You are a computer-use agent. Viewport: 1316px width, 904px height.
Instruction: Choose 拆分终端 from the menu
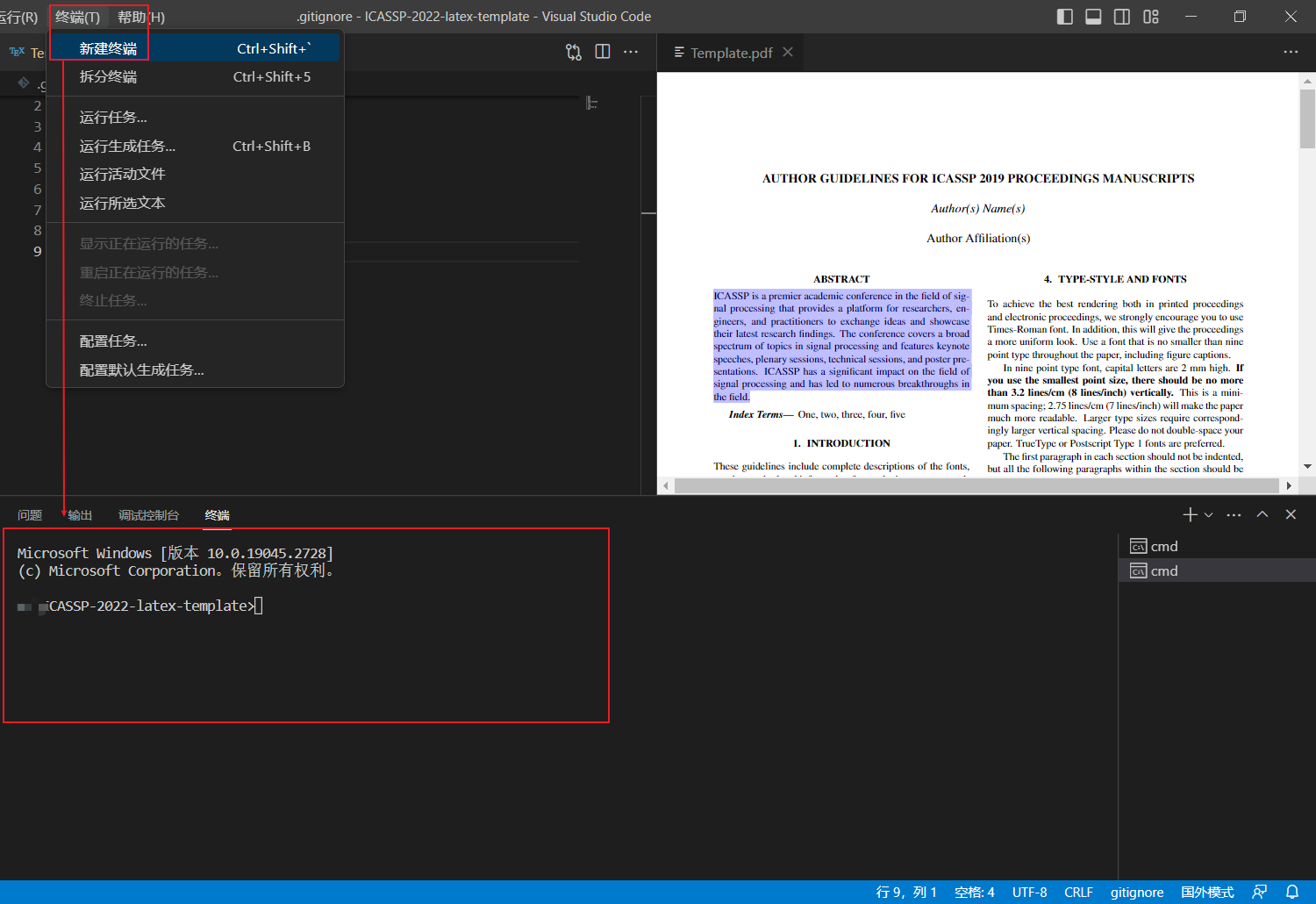pyautogui.click(x=195, y=76)
